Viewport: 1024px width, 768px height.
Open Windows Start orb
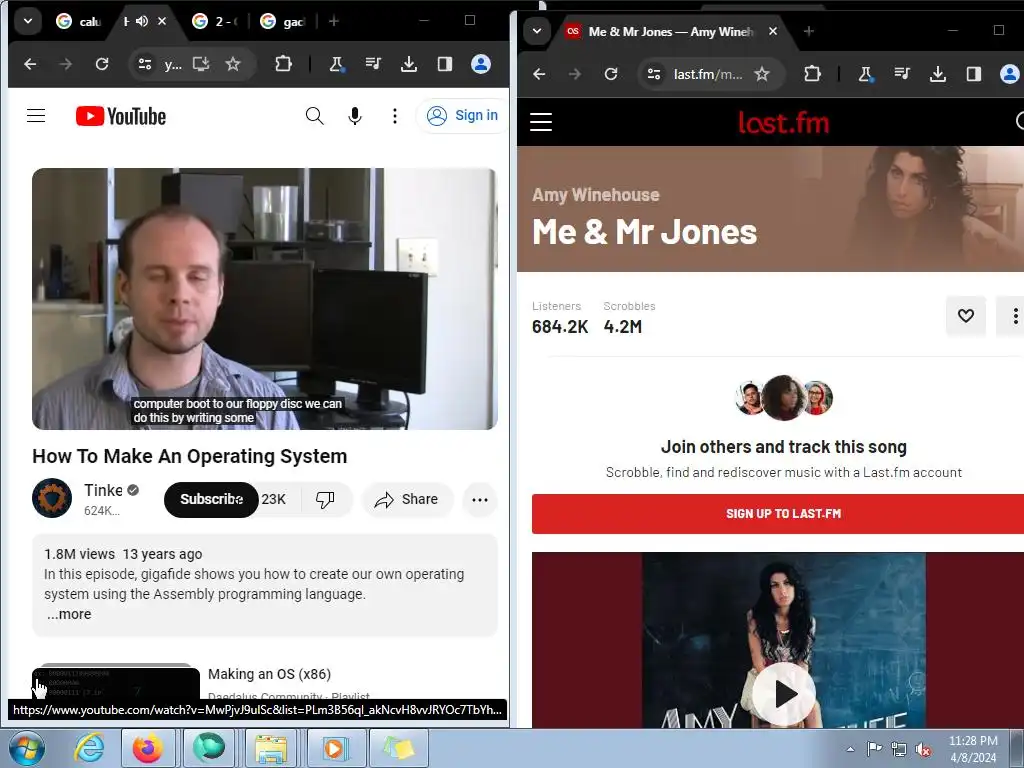coord(27,748)
